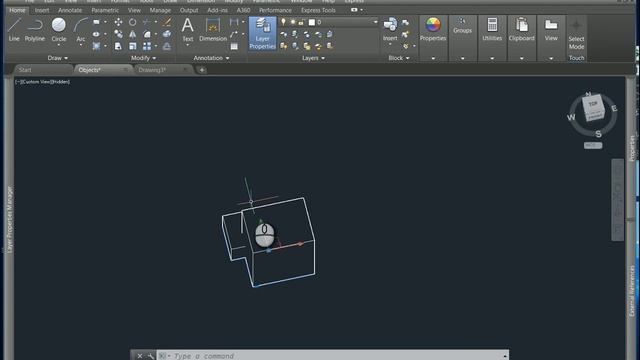
Task: Switch to the Parametric ribbon tab
Action: (x=105, y=10)
